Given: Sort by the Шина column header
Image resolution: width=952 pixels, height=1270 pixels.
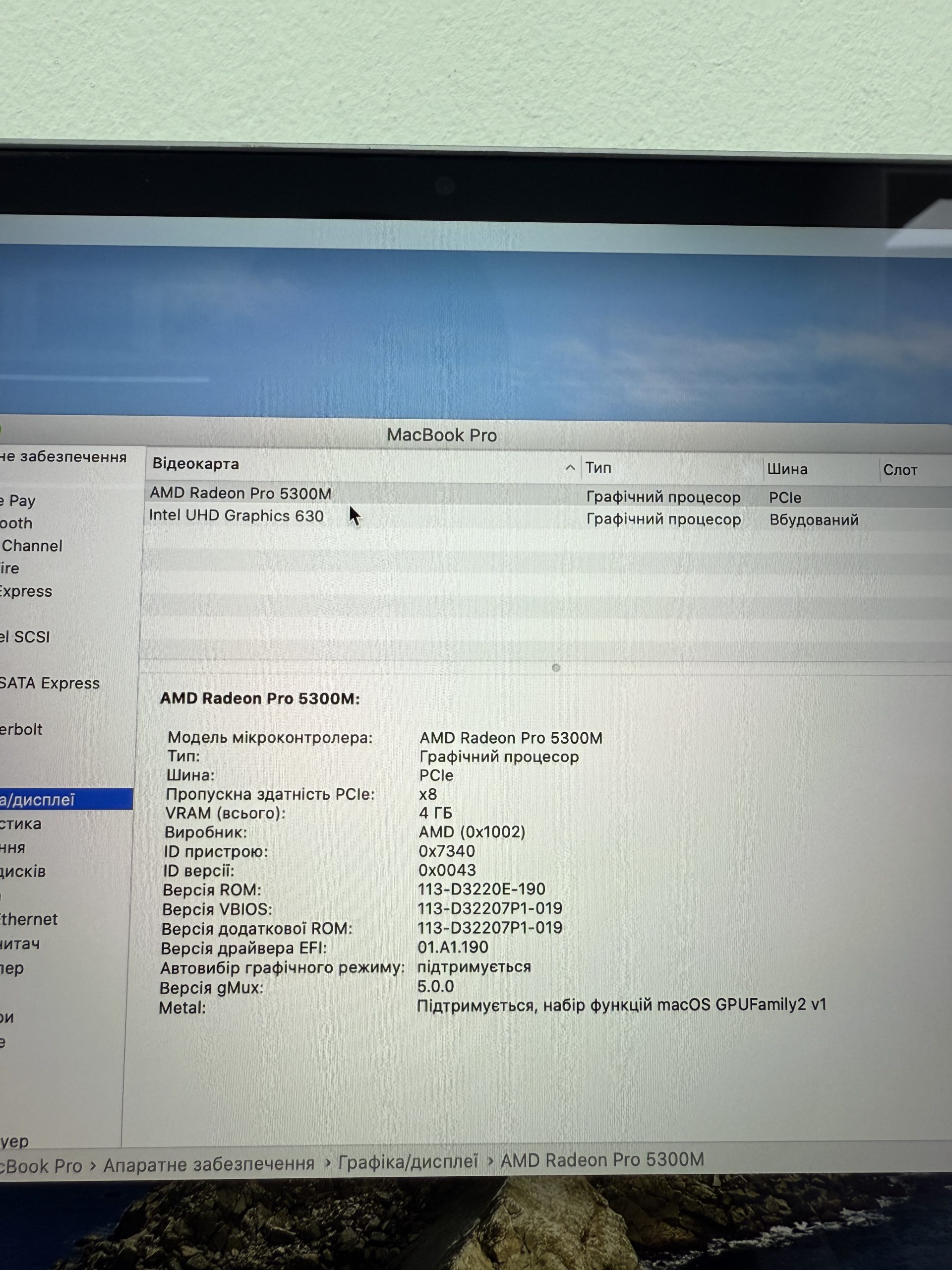Looking at the screenshot, I should (787, 470).
